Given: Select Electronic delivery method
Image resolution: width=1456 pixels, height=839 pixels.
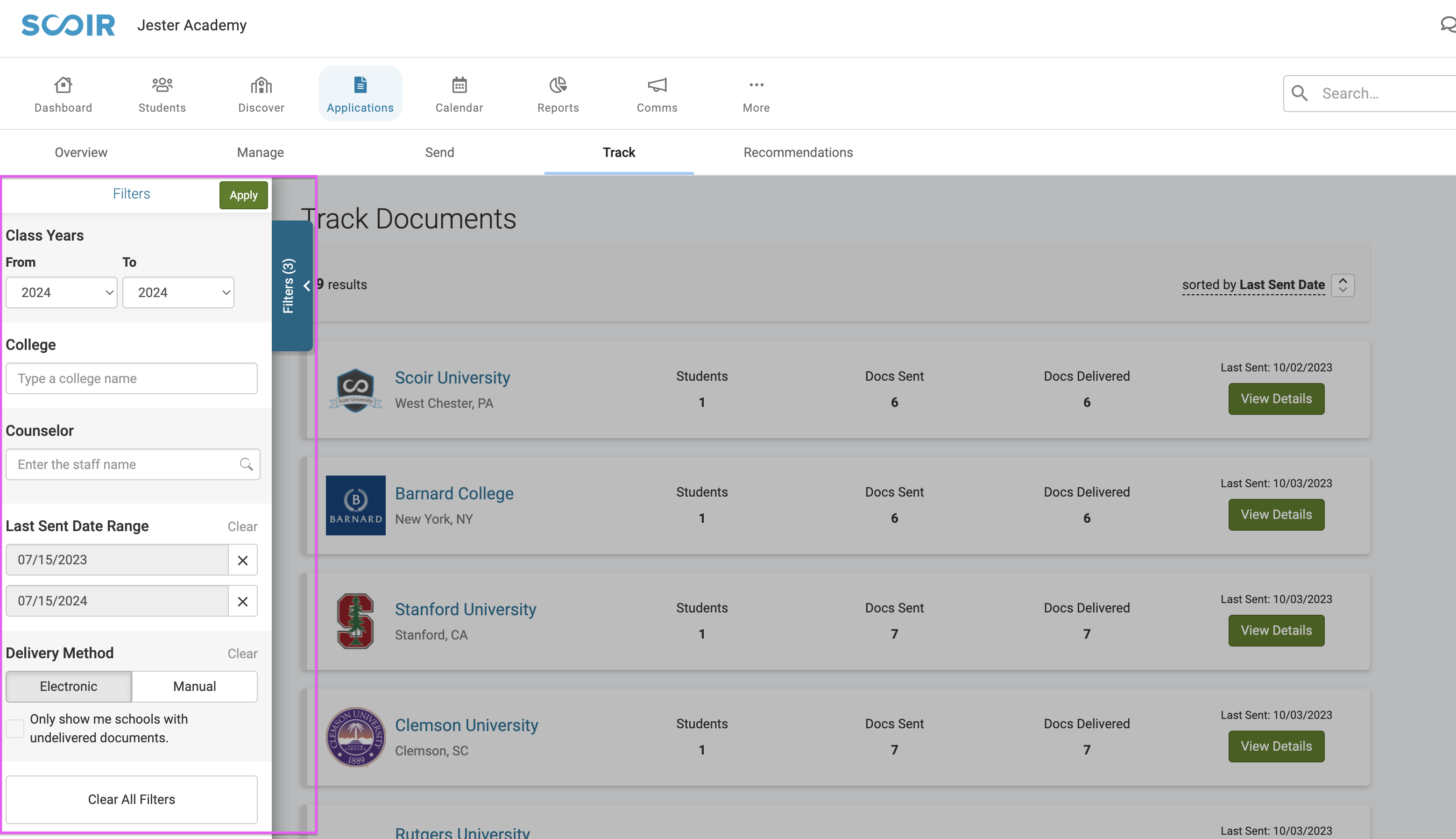Looking at the screenshot, I should point(69,686).
